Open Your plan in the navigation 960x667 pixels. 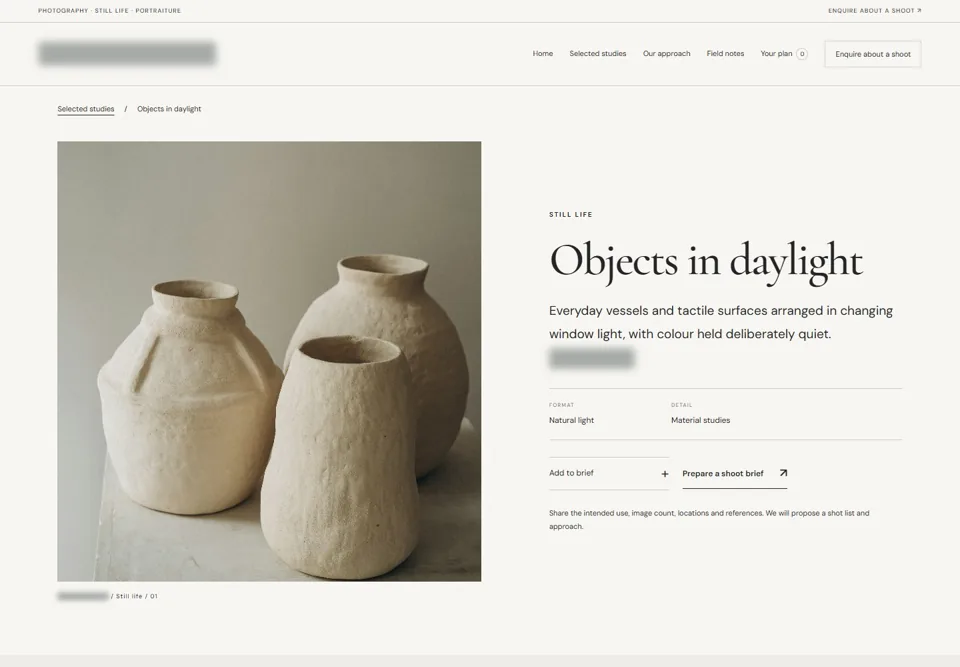pos(784,54)
